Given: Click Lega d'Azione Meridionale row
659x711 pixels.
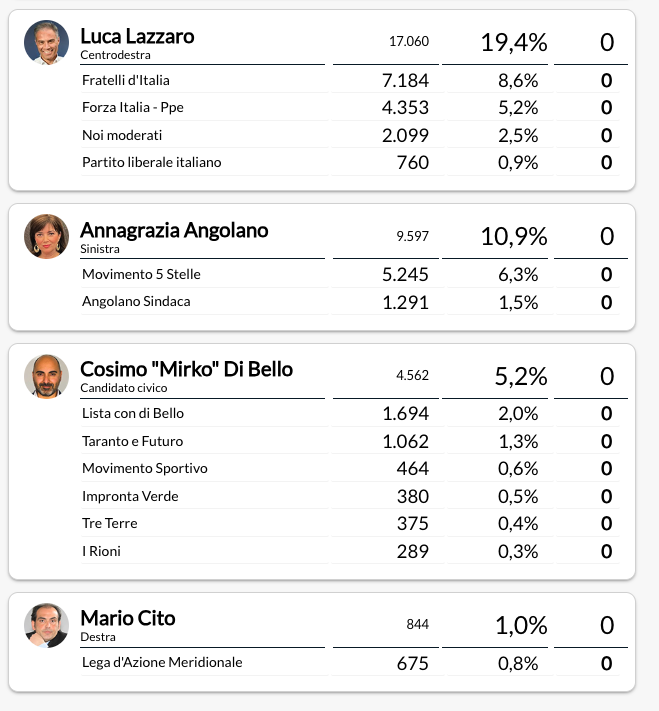Looking at the screenshot, I should tap(350, 663).
